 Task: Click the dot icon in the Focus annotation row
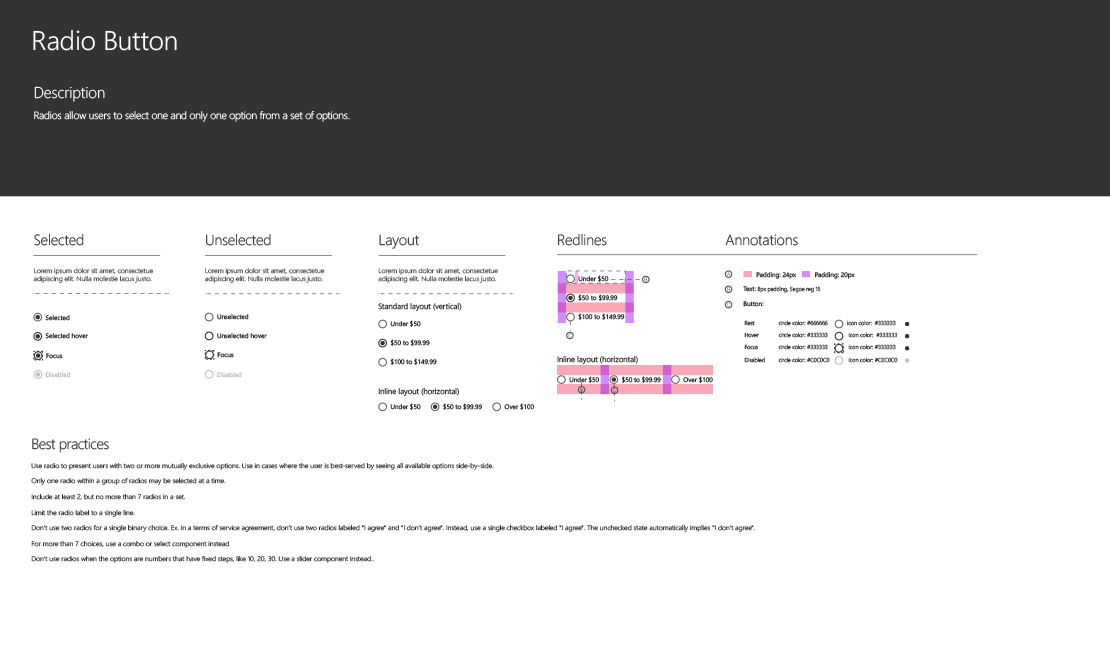tap(907, 348)
